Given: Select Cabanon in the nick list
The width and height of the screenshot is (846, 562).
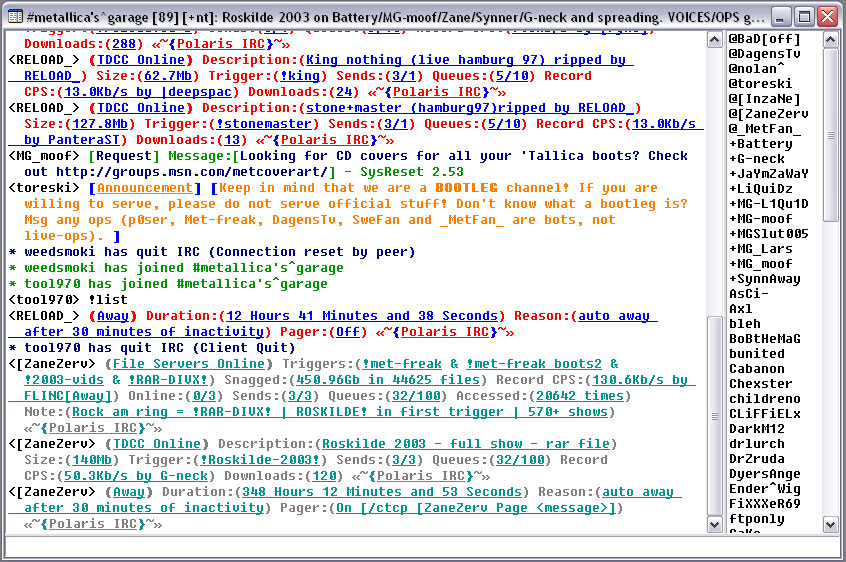Looking at the screenshot, I should [757, 369].
